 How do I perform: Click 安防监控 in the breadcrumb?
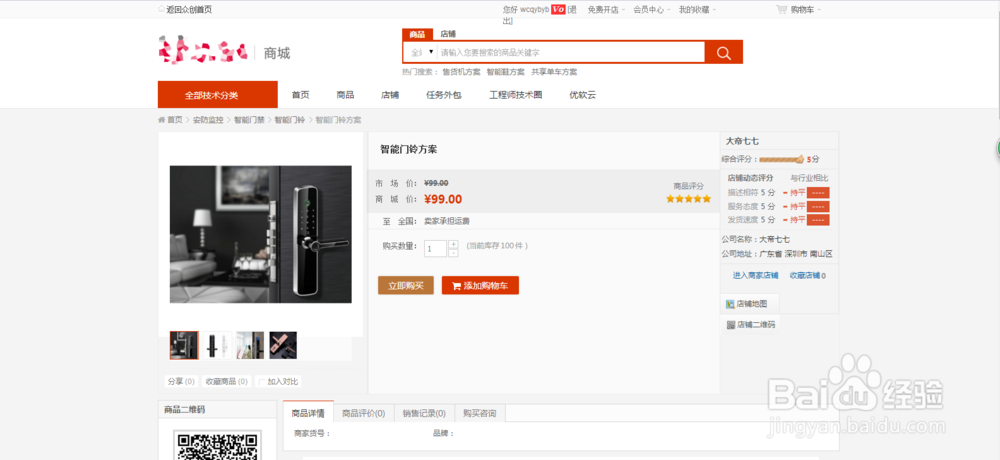[208, 120]
